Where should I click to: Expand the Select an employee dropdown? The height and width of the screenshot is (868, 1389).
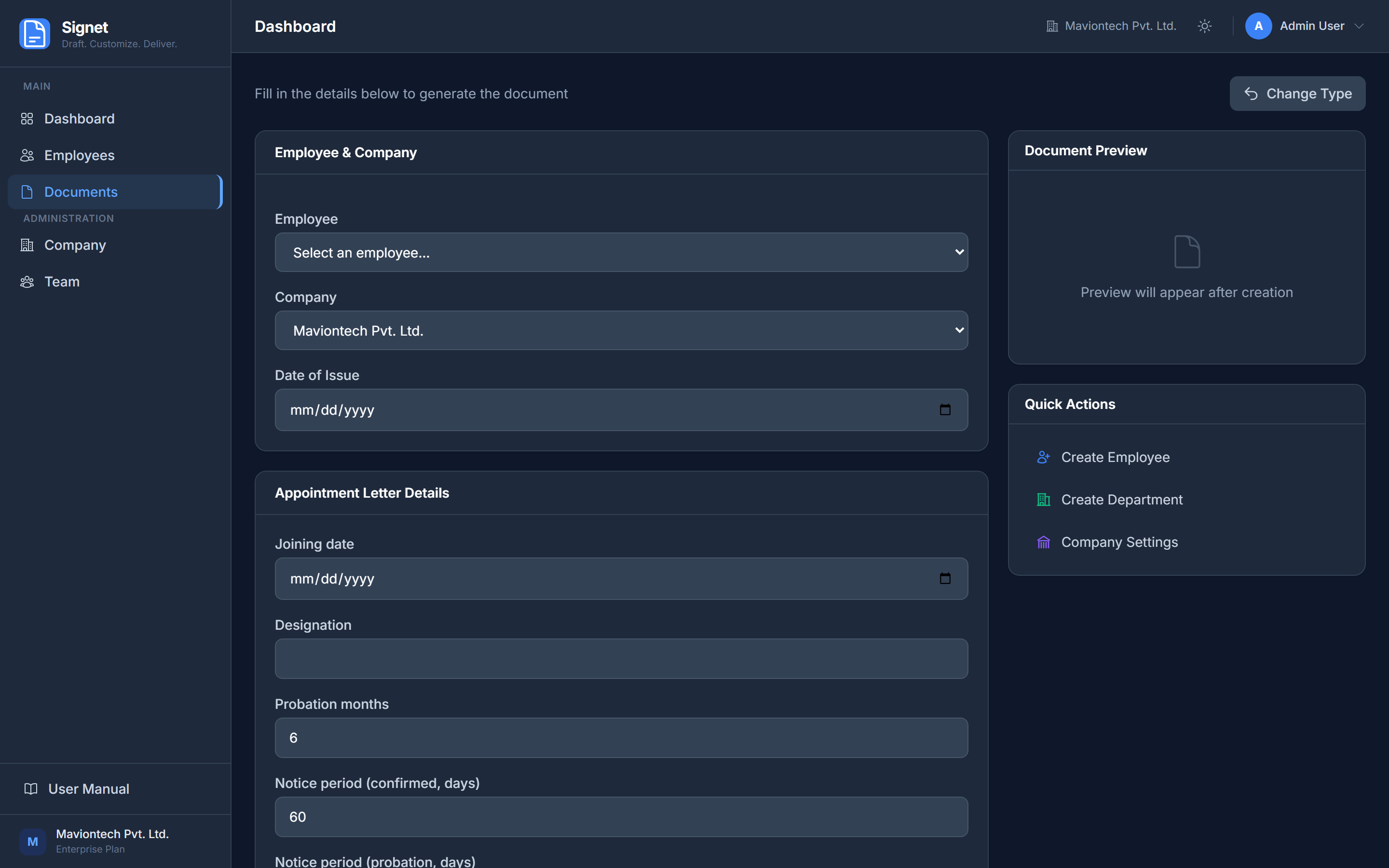621,253
